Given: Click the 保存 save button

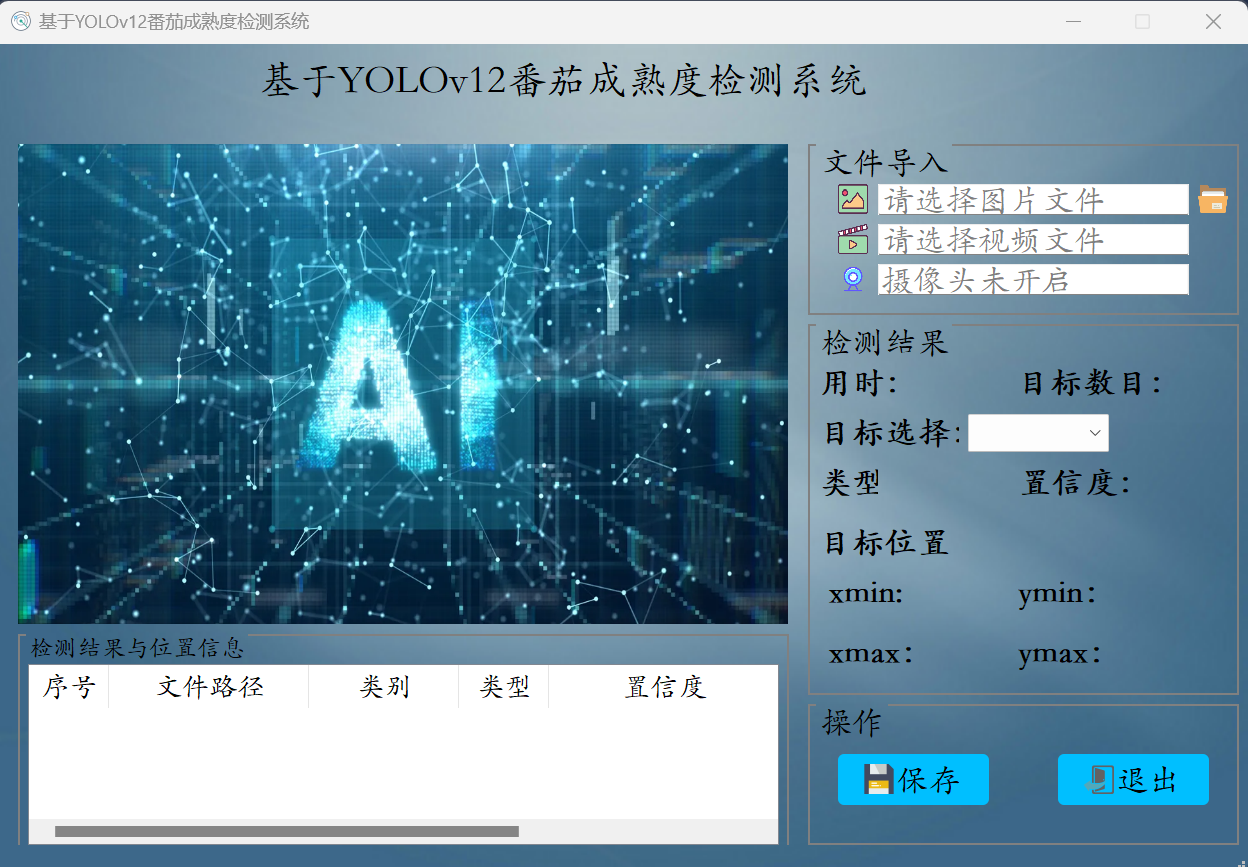Looking at the screenshot, I should (x=913, y=780).
